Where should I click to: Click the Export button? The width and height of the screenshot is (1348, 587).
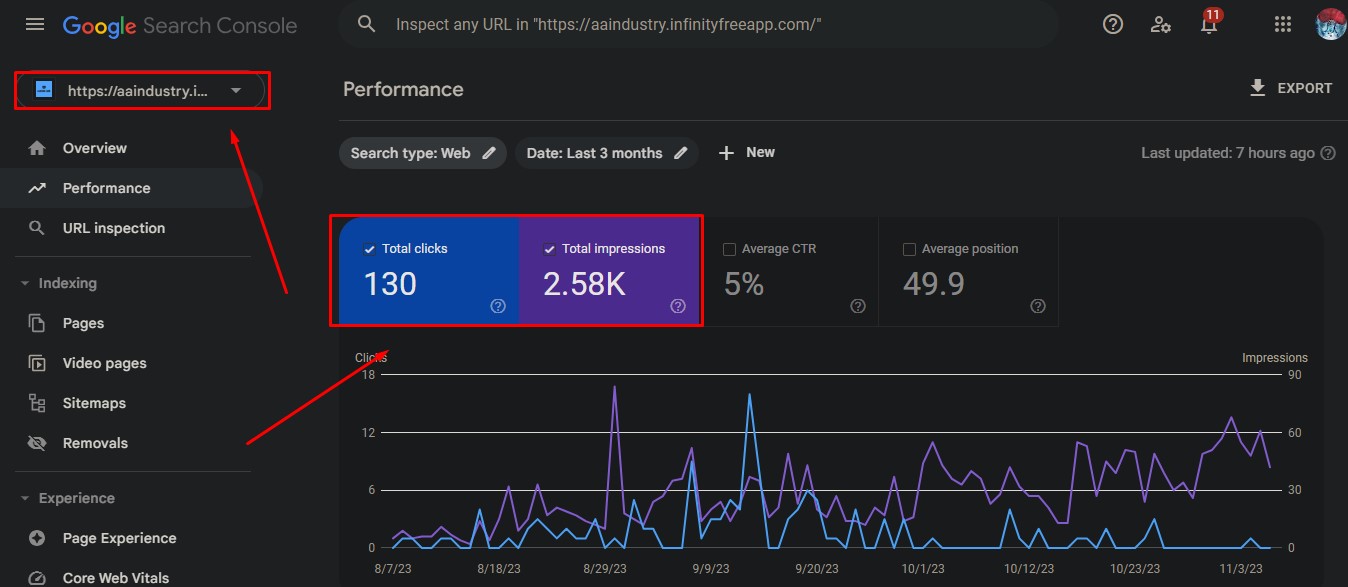point(1290,89)
